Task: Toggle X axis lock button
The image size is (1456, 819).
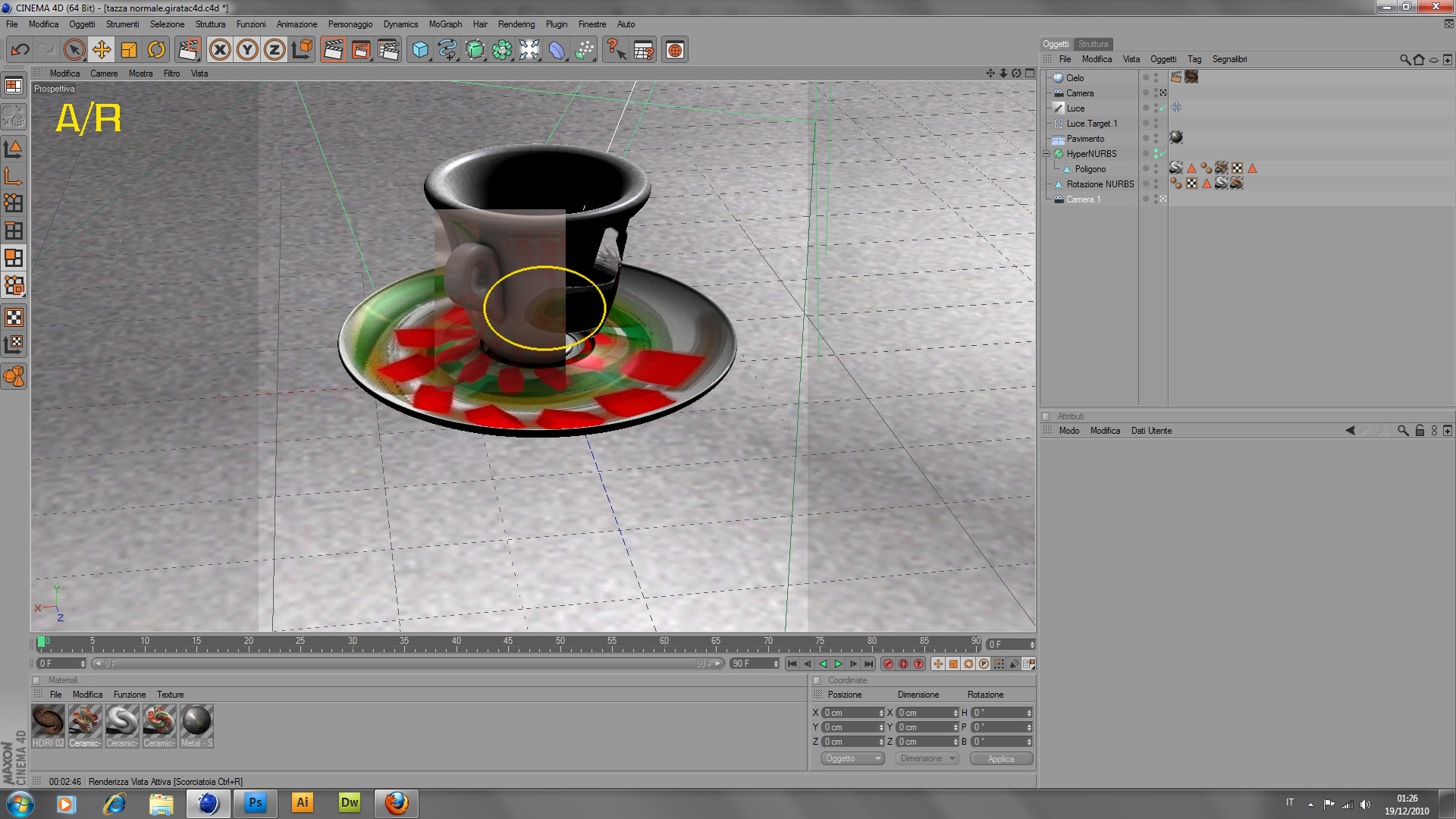Action: (220, 50)
